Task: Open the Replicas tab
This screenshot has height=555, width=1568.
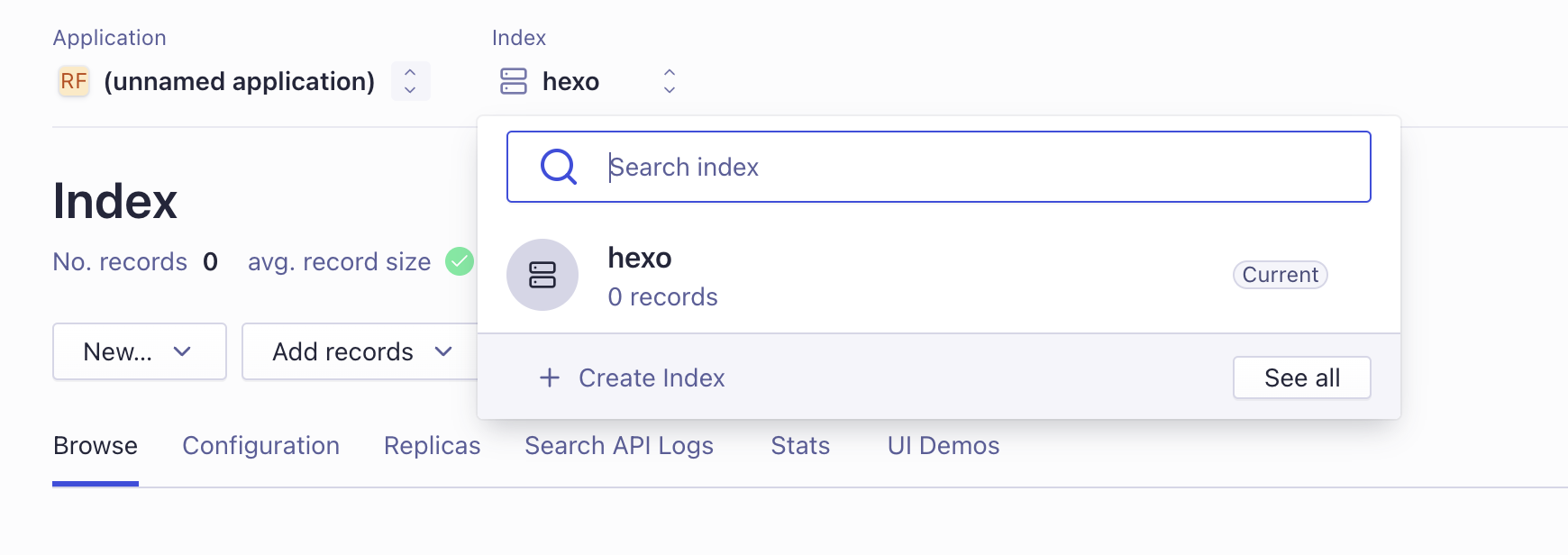Action: coord(431,445)
